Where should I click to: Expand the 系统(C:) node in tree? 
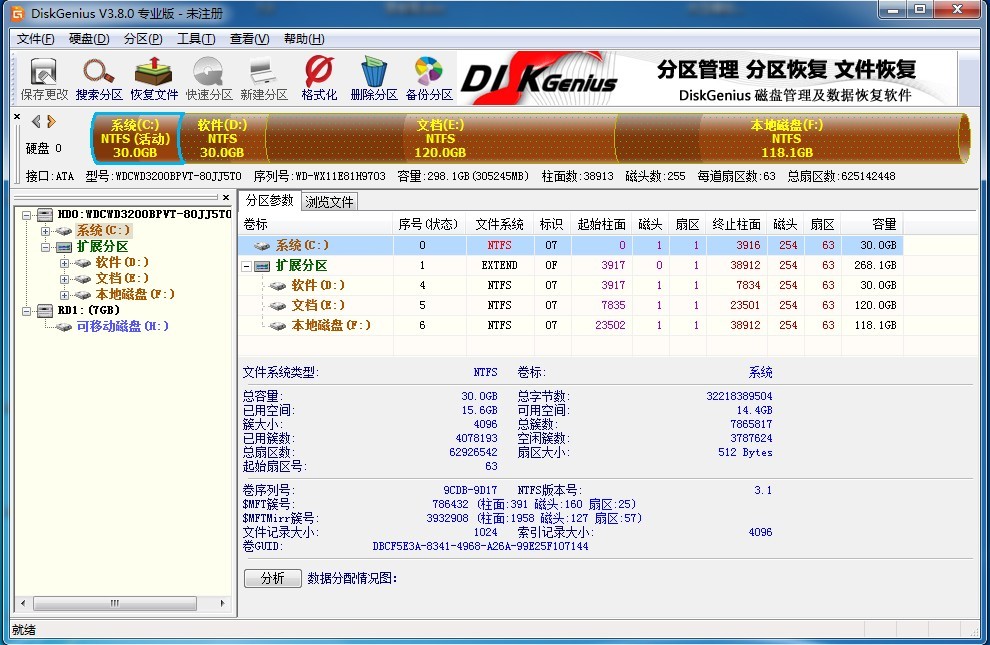[x=45, y=231]
